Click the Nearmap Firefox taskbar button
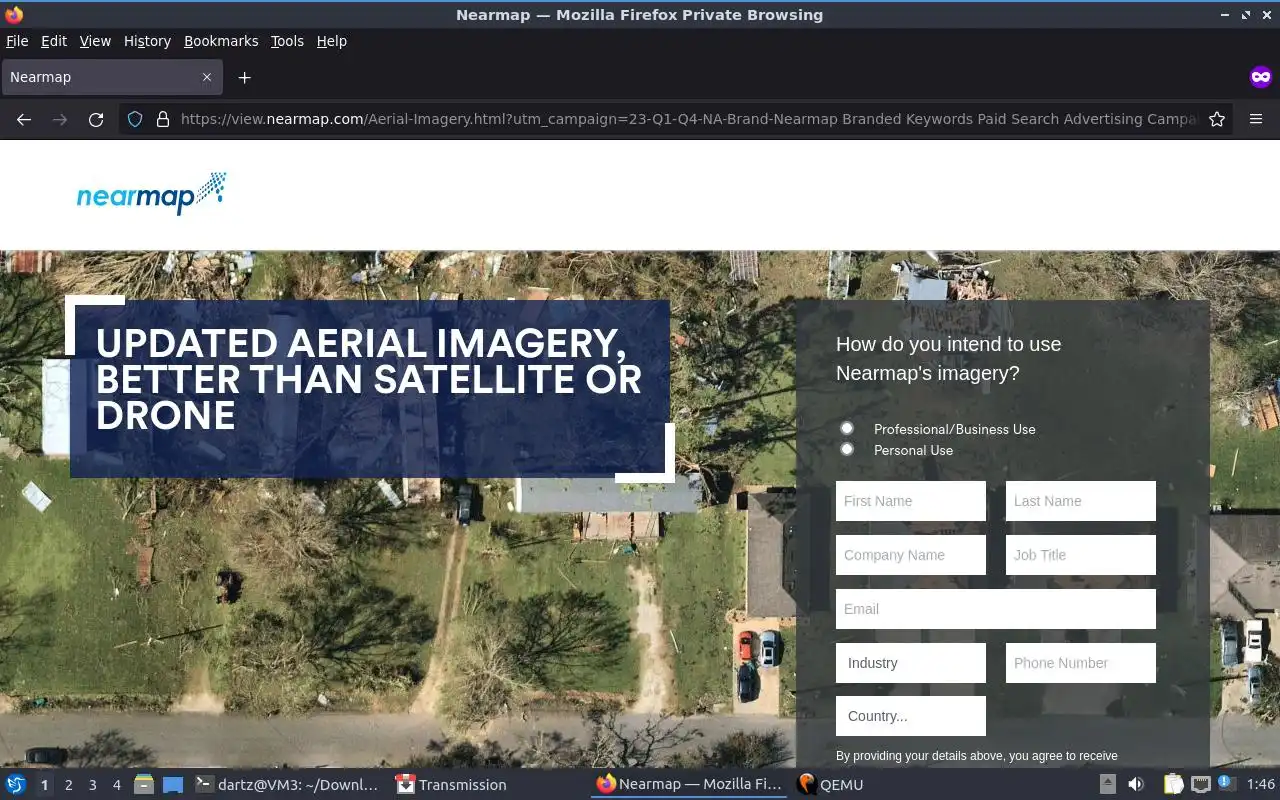The width and height of the screenshot is (1280, 800). [x=690, y=785]
